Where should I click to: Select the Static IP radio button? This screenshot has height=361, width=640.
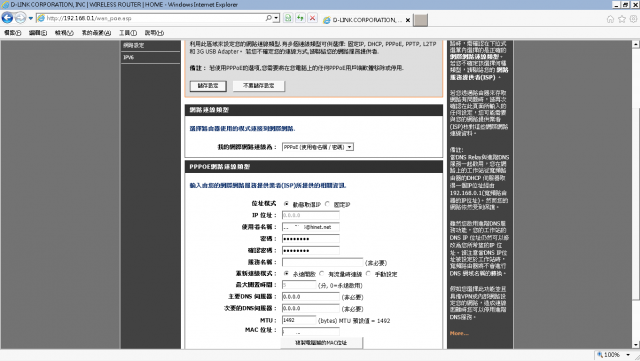point(327,204)
